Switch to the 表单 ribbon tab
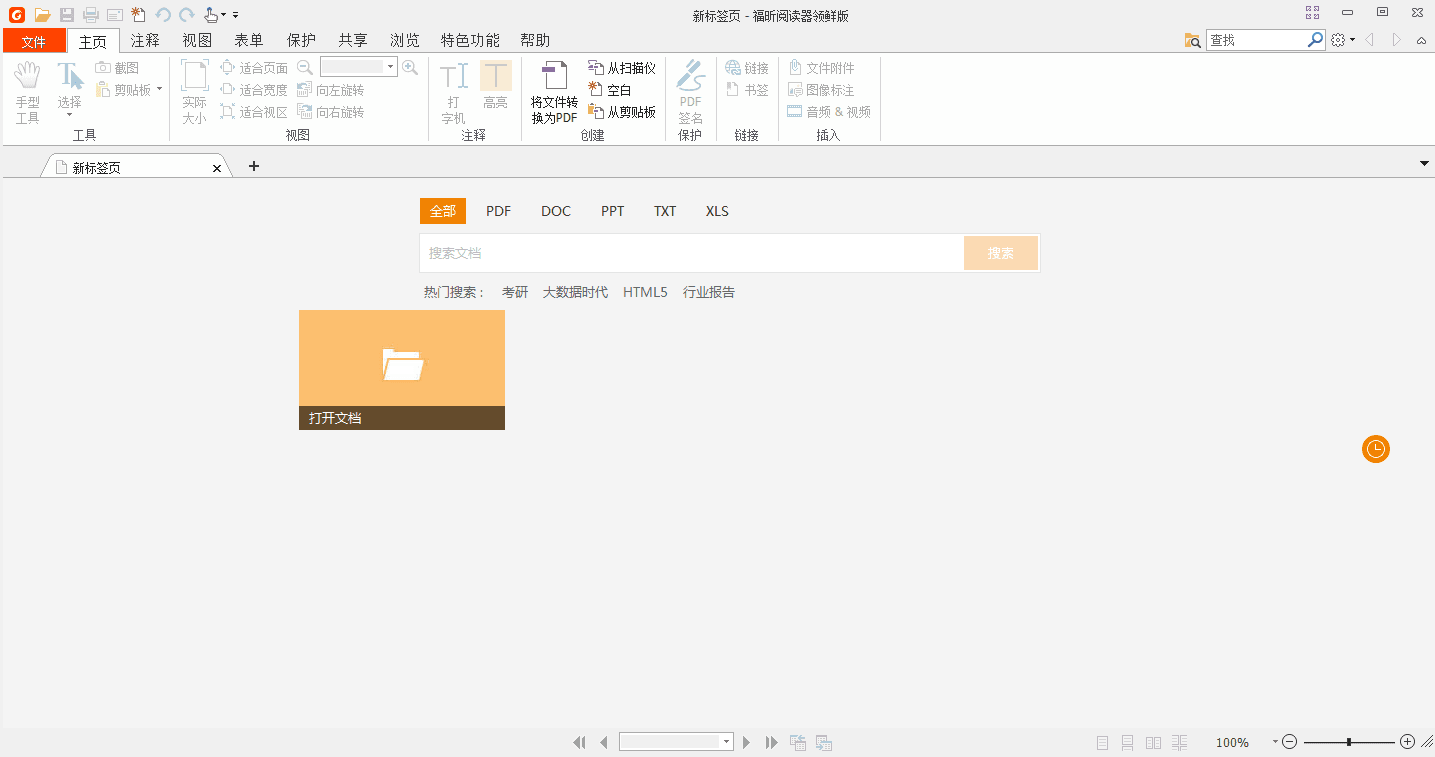Viewport: 1435px width, 757px height. pos(249,41)
